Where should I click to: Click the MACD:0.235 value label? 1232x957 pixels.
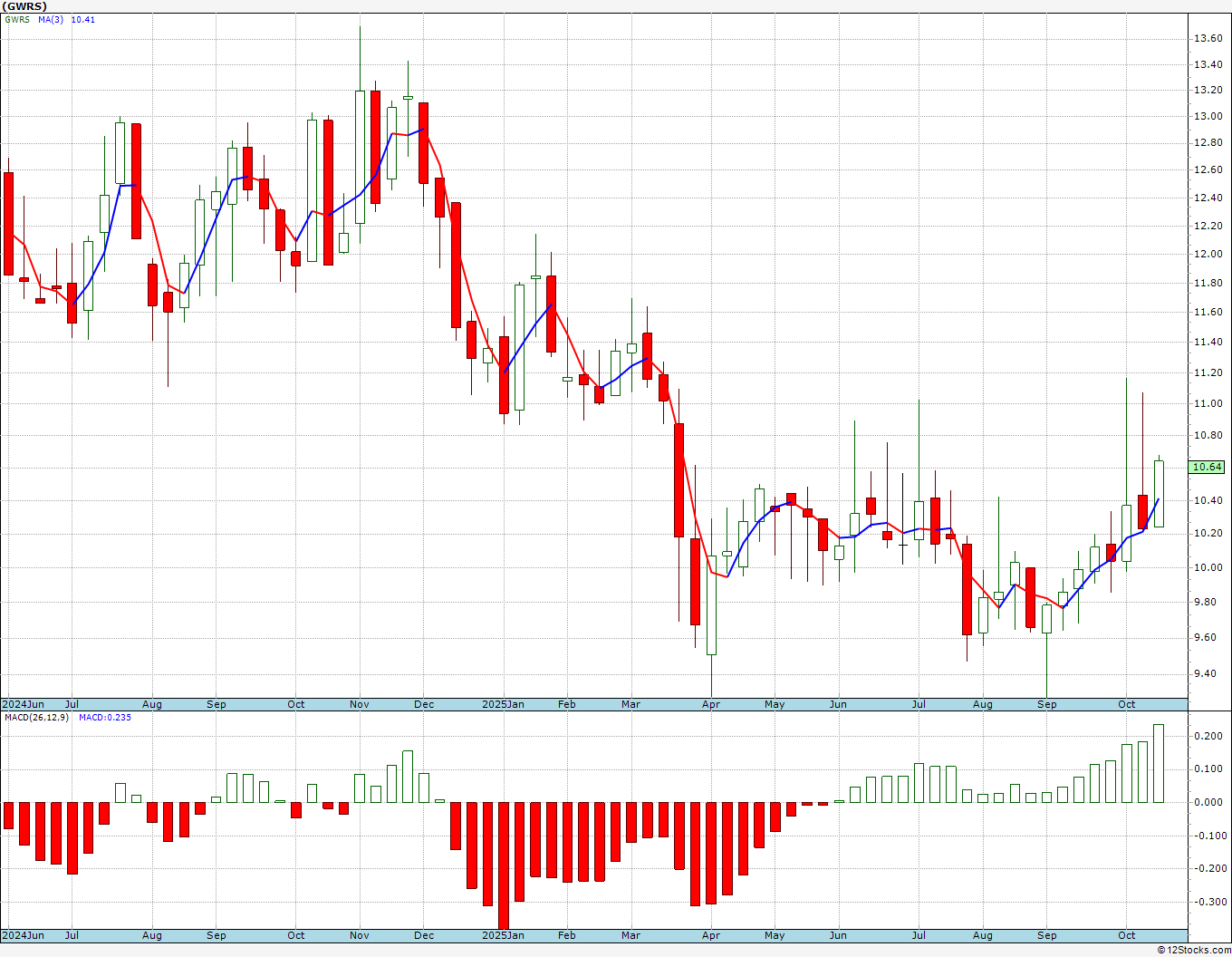(x=105, y=718)
